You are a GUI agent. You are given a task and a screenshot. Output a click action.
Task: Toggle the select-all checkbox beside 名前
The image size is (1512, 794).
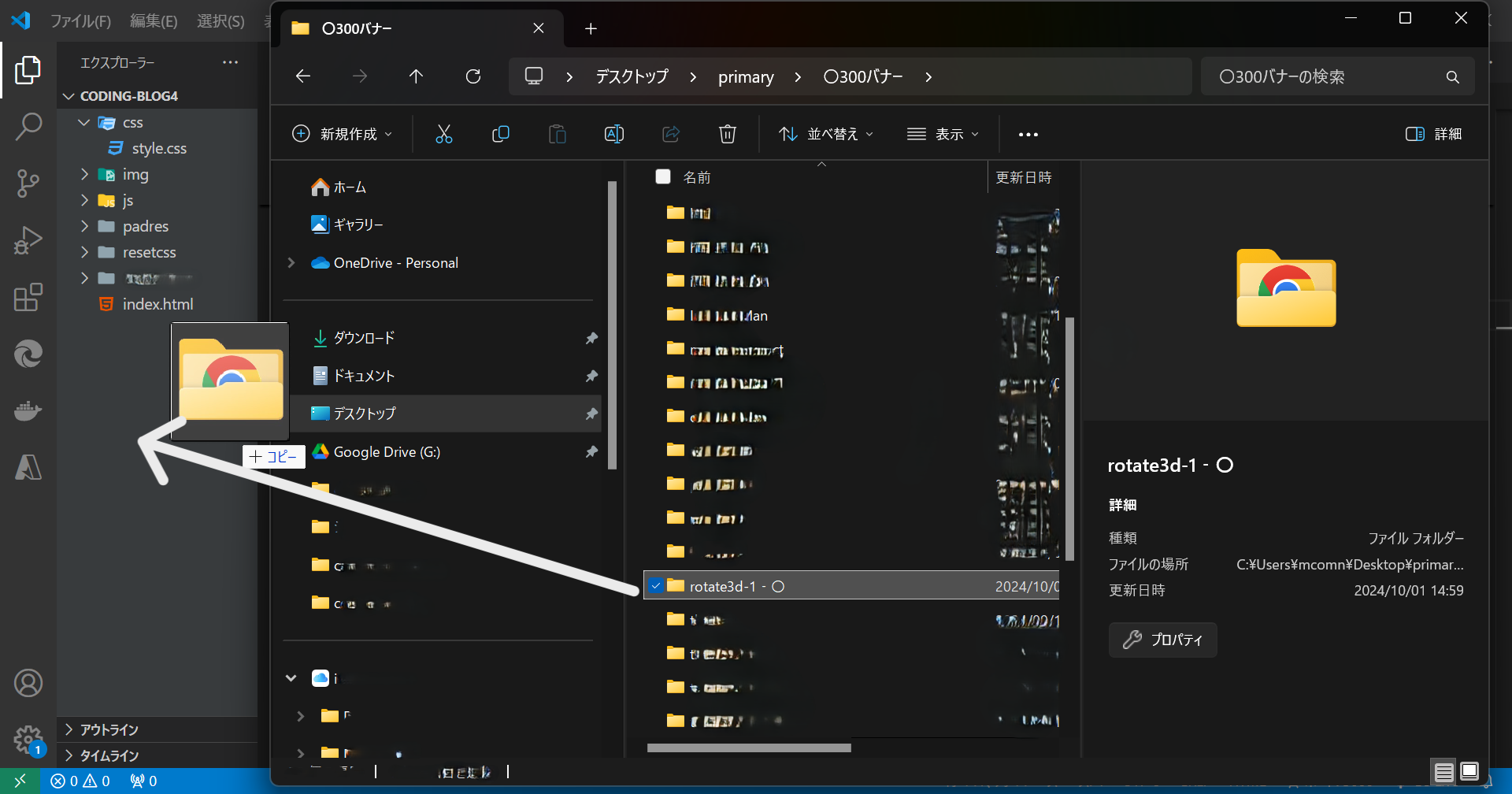click(x=663, y=177)
